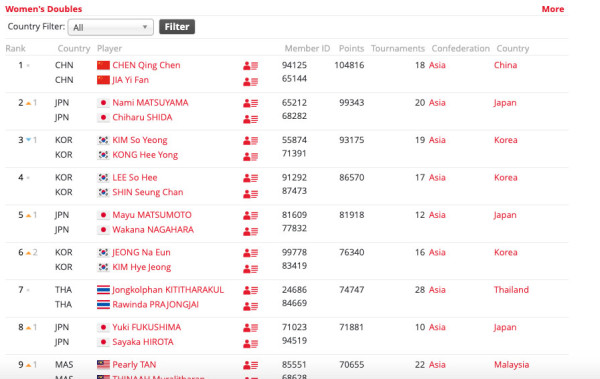Select points value 104816
This screenshot has height=379, width=600.
[349, 65]
